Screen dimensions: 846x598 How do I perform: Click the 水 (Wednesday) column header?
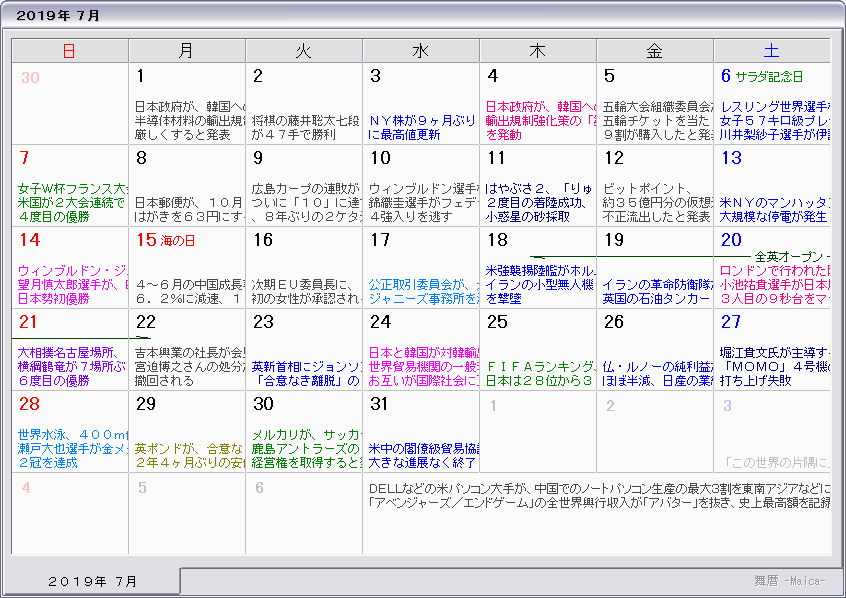[x=420, y=51]
